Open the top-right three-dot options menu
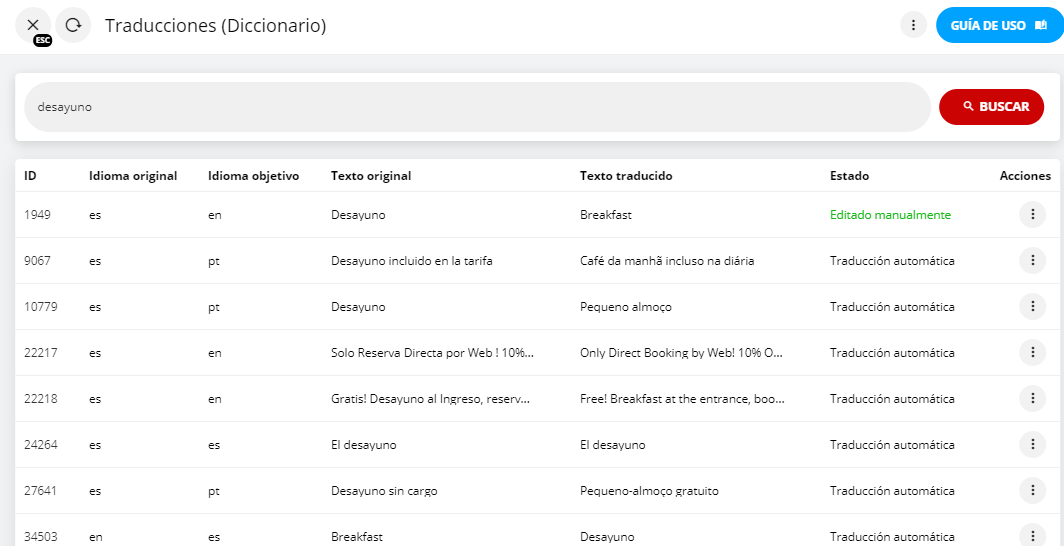This screenshot has width=1064, height=546. pyautogui.click(x=913, y=25)
